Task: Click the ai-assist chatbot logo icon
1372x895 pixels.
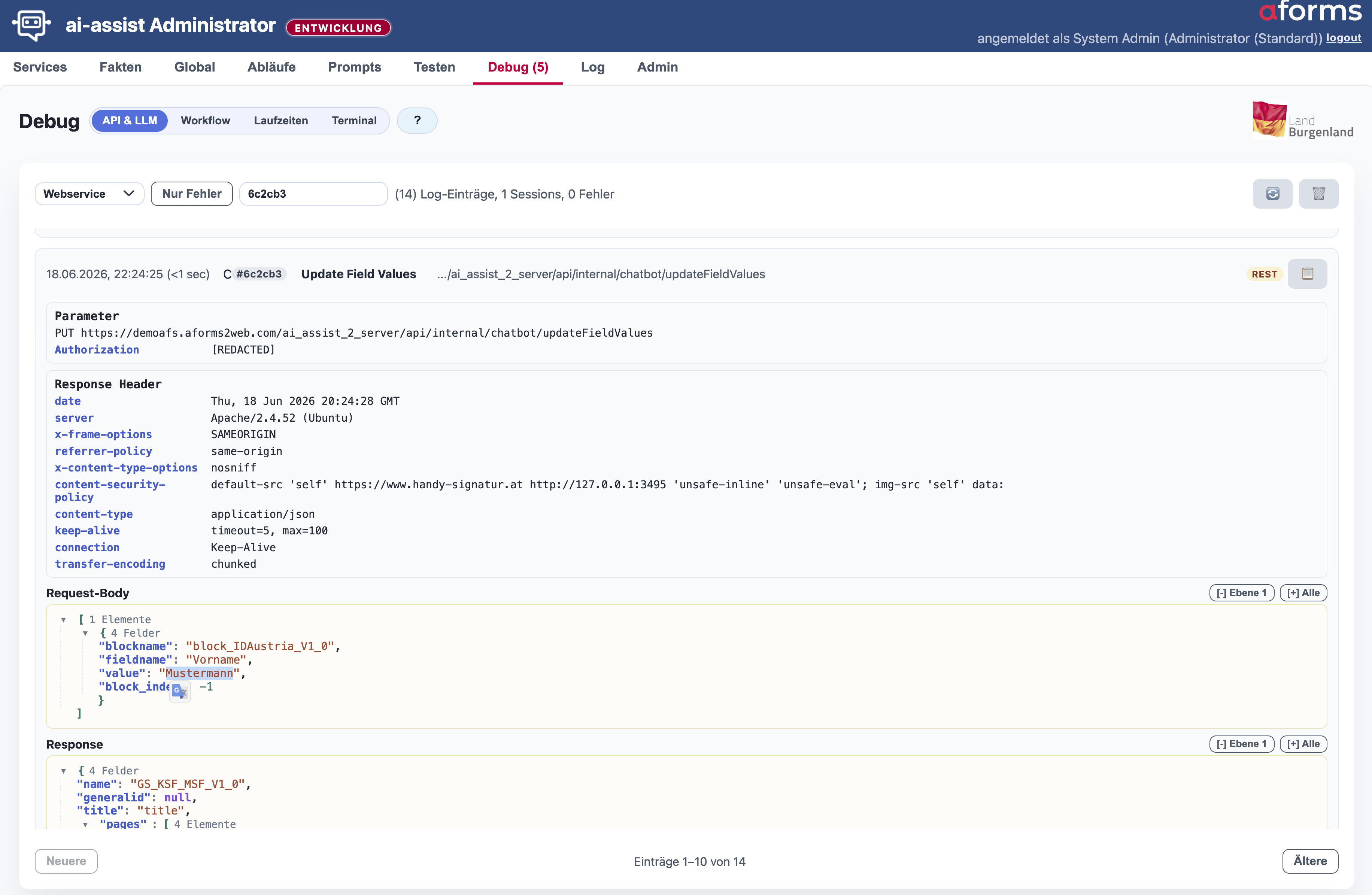Action: click(x=31, y=25)
